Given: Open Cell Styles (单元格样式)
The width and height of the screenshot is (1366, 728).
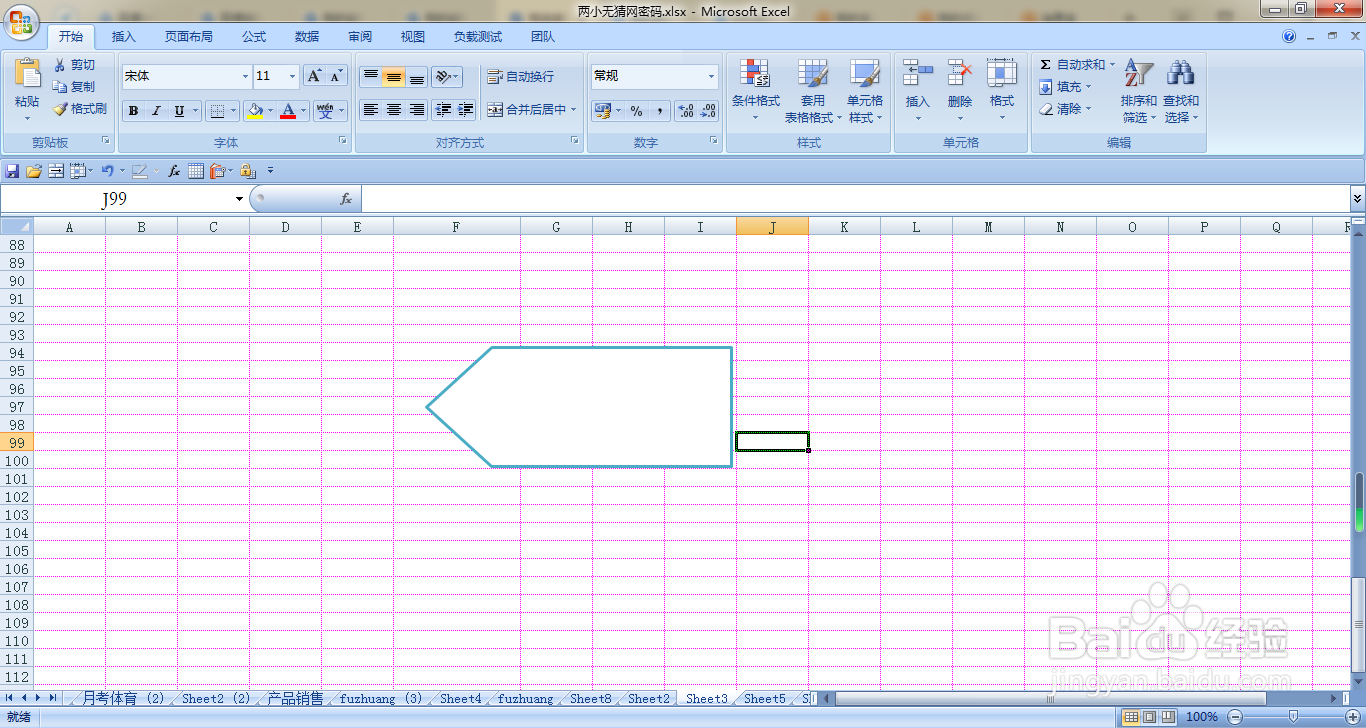Looking at the screenshot, I should pyautogui.click(x=865, y=90).
